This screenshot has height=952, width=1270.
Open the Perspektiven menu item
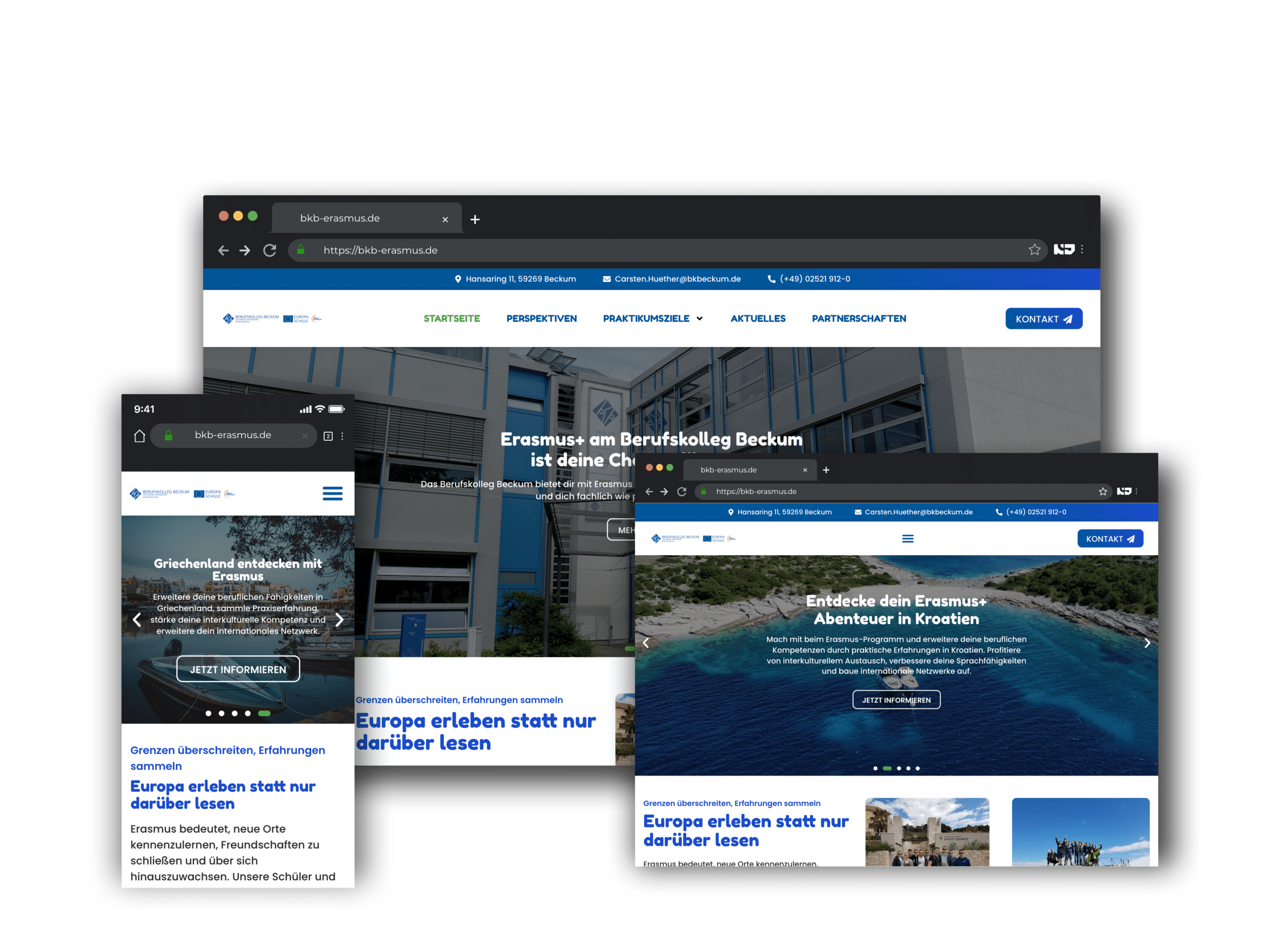coord(541,318)
